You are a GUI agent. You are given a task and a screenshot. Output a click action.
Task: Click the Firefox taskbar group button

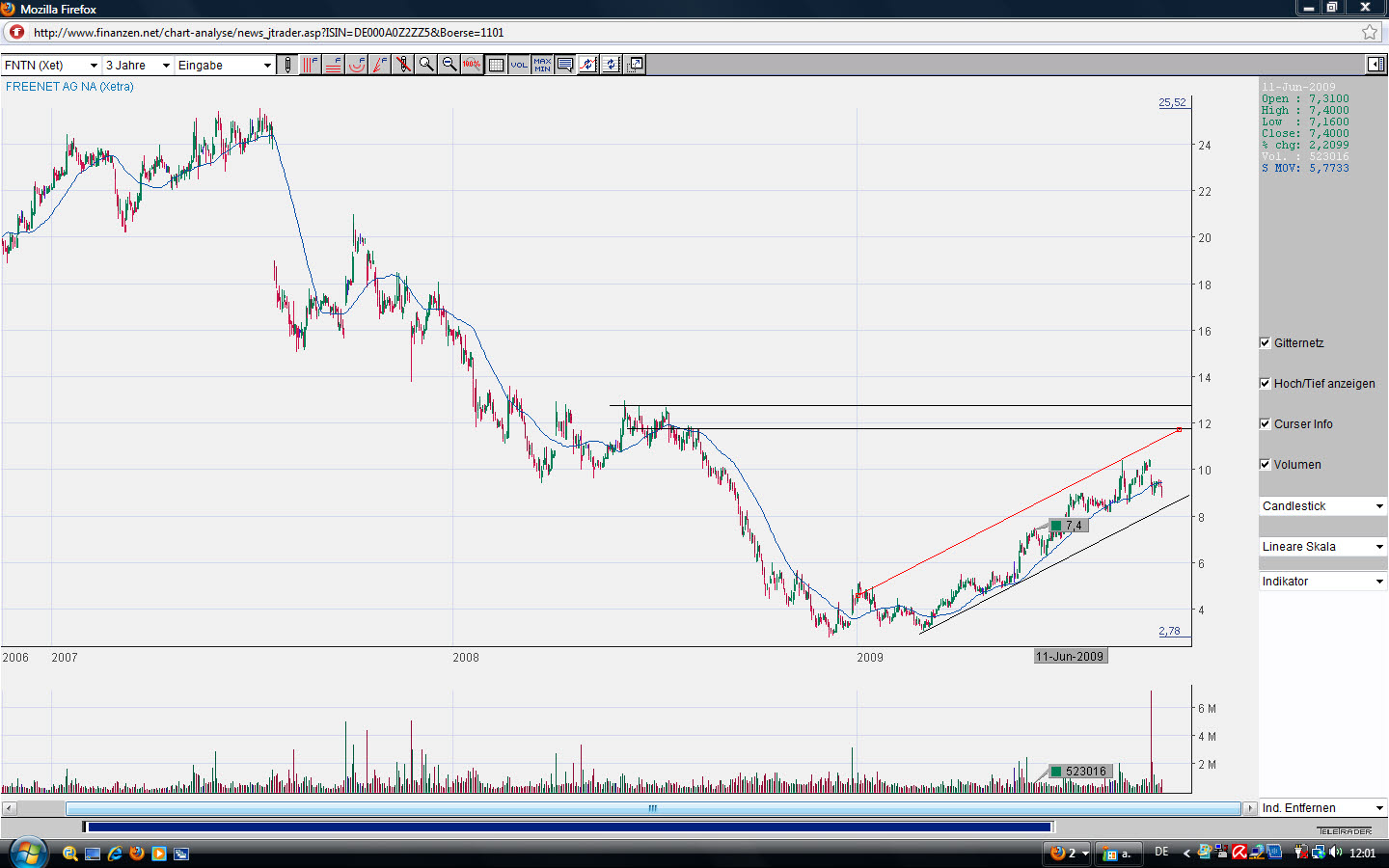click(x=1068, y=853)
